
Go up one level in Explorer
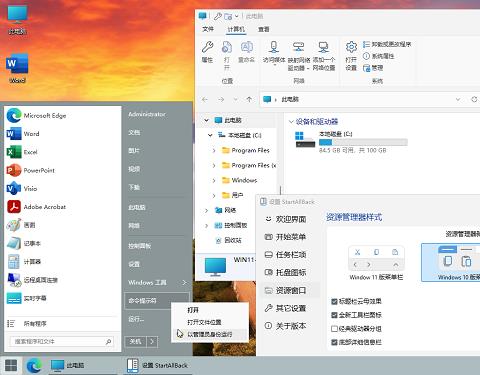(x=249, y=99)
